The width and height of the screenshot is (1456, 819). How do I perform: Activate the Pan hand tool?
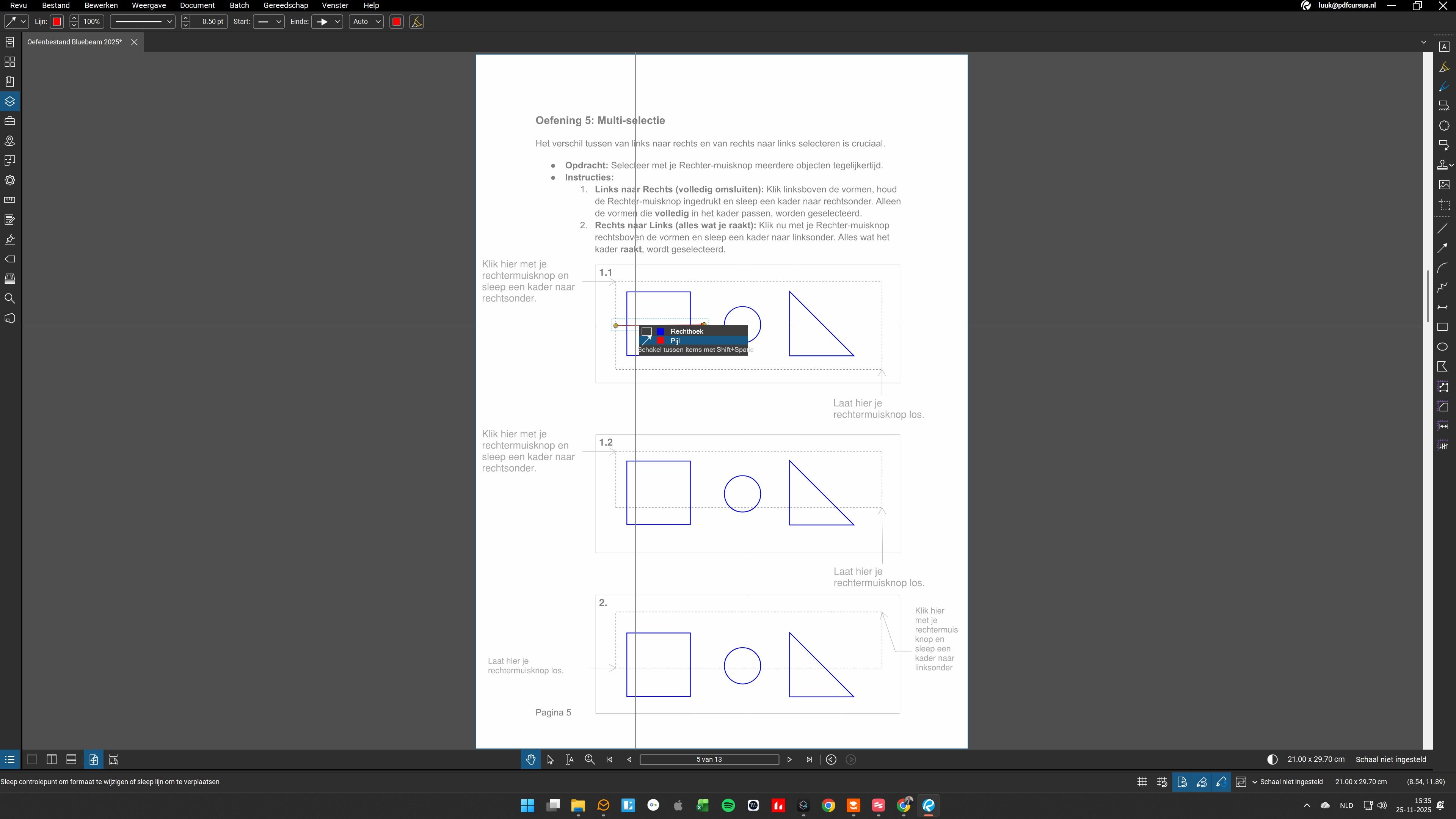pos(530,759)
